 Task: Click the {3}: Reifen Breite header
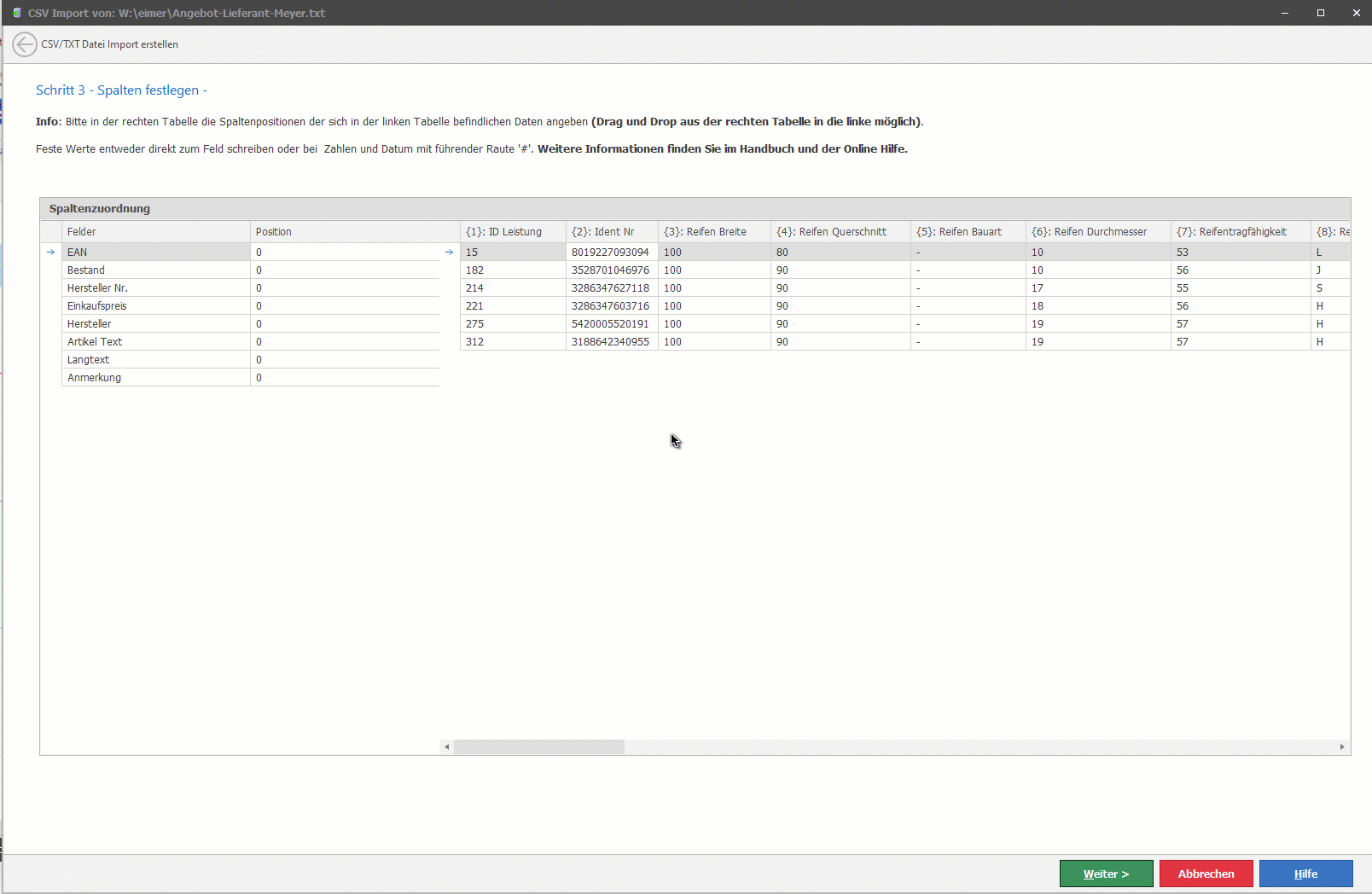[714, 232]
